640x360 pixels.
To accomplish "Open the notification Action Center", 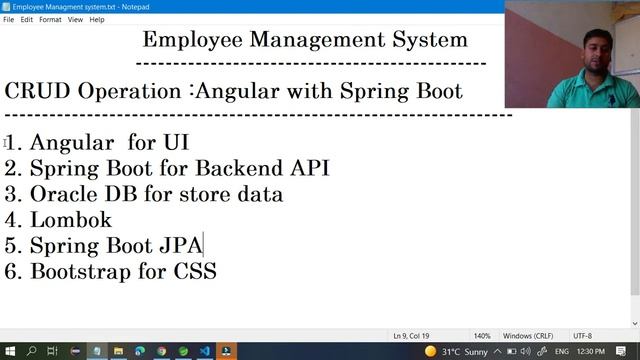I will click(621, 351).
